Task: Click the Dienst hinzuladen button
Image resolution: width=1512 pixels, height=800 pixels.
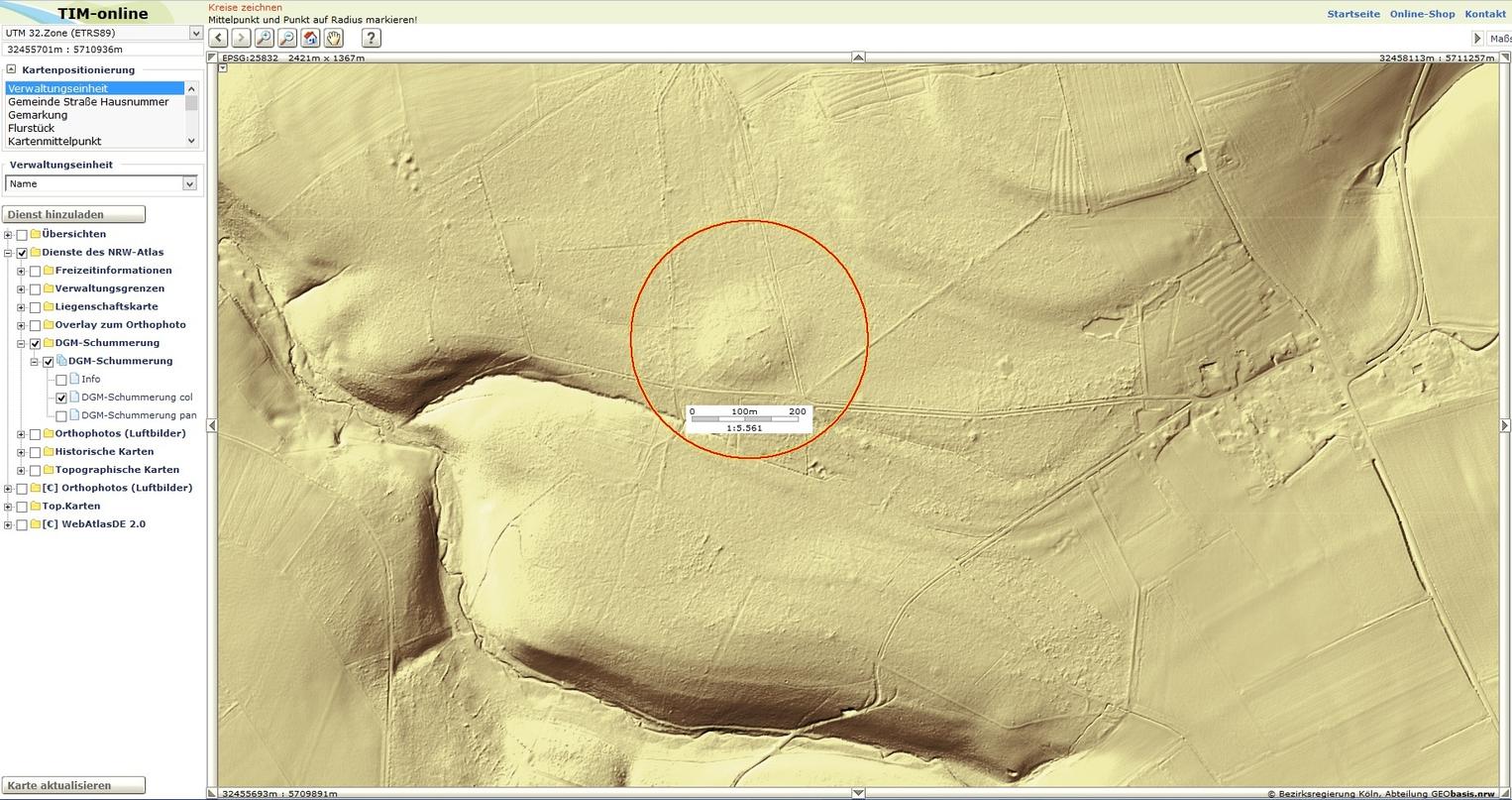Action: point(73,214)
